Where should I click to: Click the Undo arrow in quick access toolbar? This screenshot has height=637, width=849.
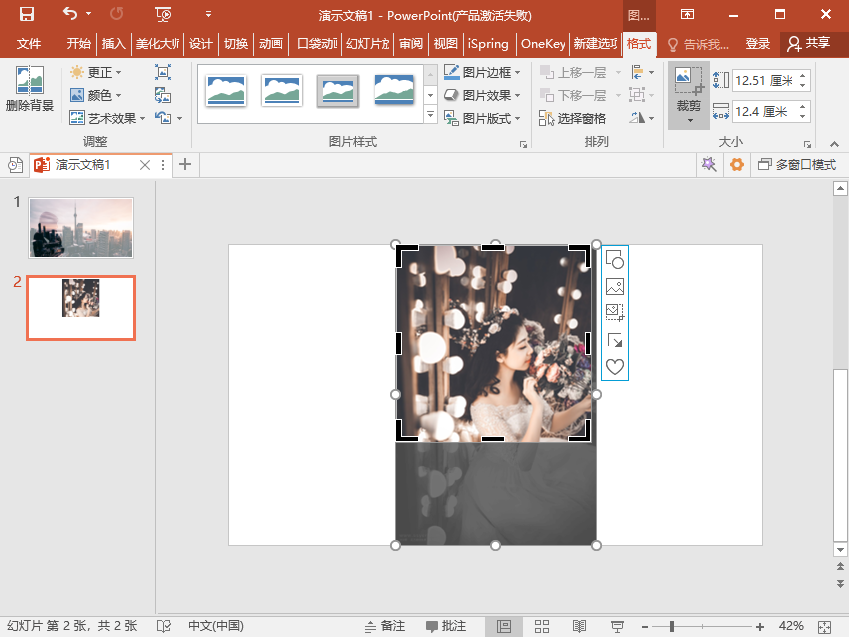pyautogui.click(x=69, y=14)
